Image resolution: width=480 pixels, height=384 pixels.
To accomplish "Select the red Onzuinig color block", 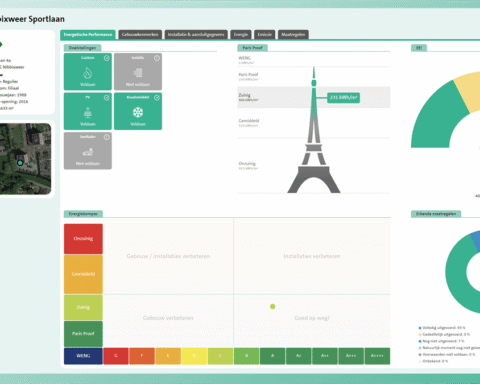I will coord(83,239).
